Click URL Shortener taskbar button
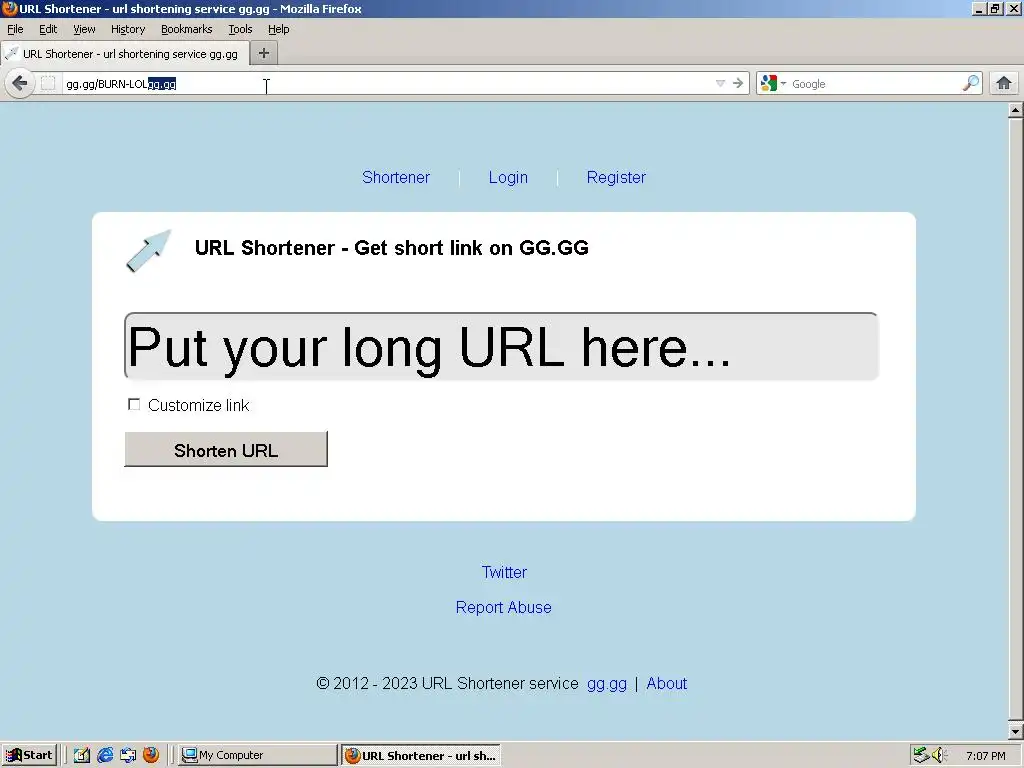Screen dimensions: 1024x768 click(x=422, y=755)
